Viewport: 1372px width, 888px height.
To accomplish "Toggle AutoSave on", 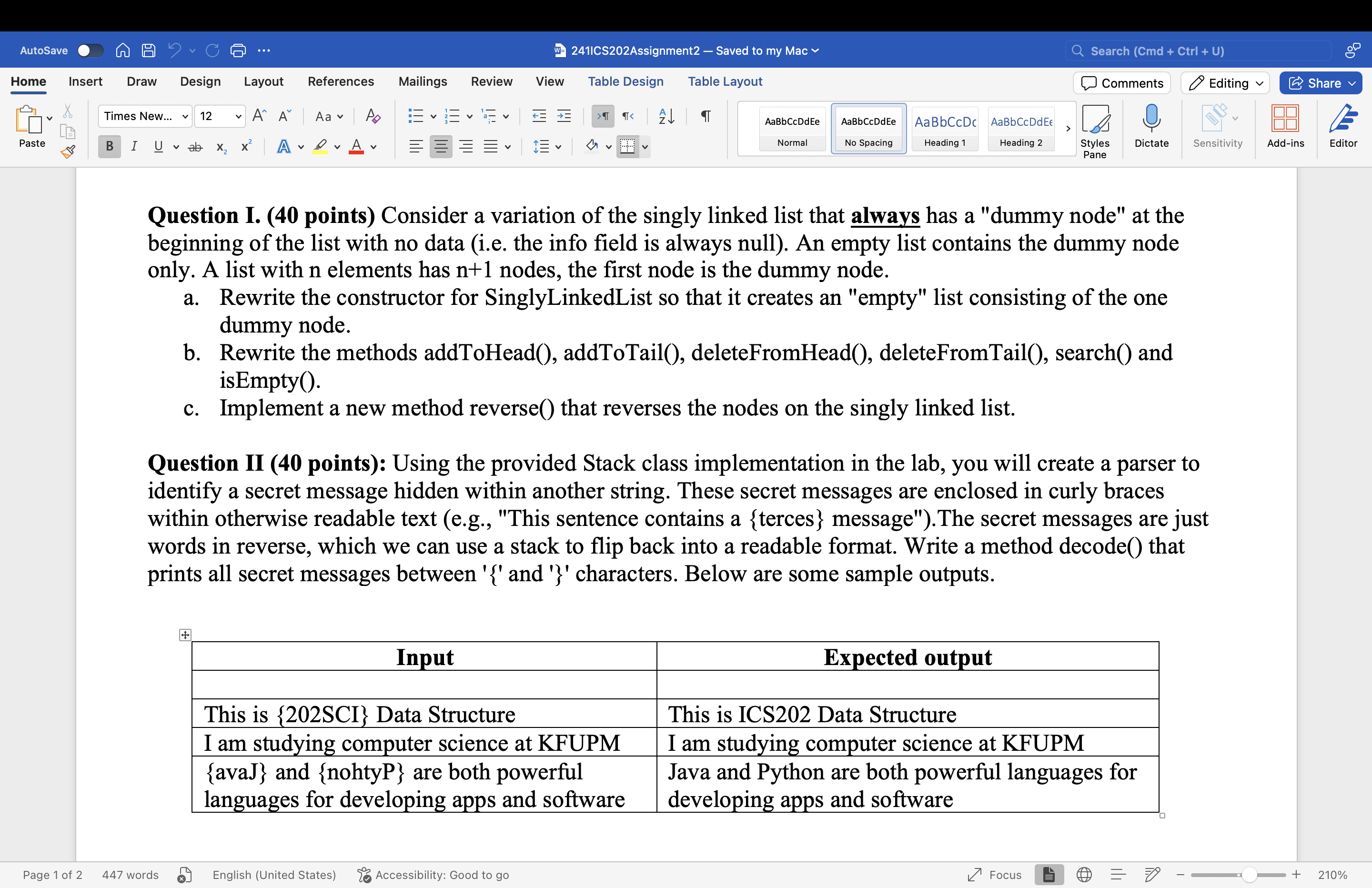I will pyautogui.click(x=90, y=50).
